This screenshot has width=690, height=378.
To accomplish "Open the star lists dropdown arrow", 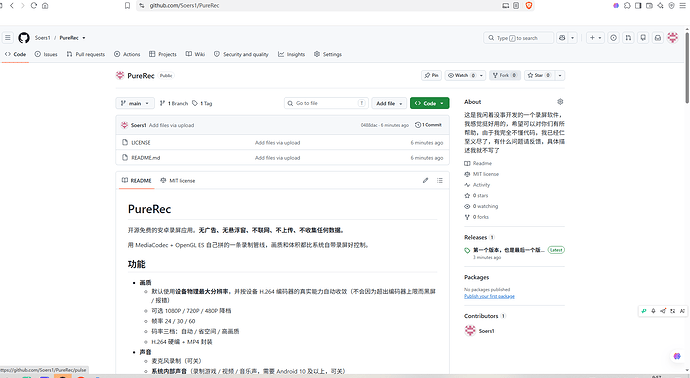I will click(560, 75).
